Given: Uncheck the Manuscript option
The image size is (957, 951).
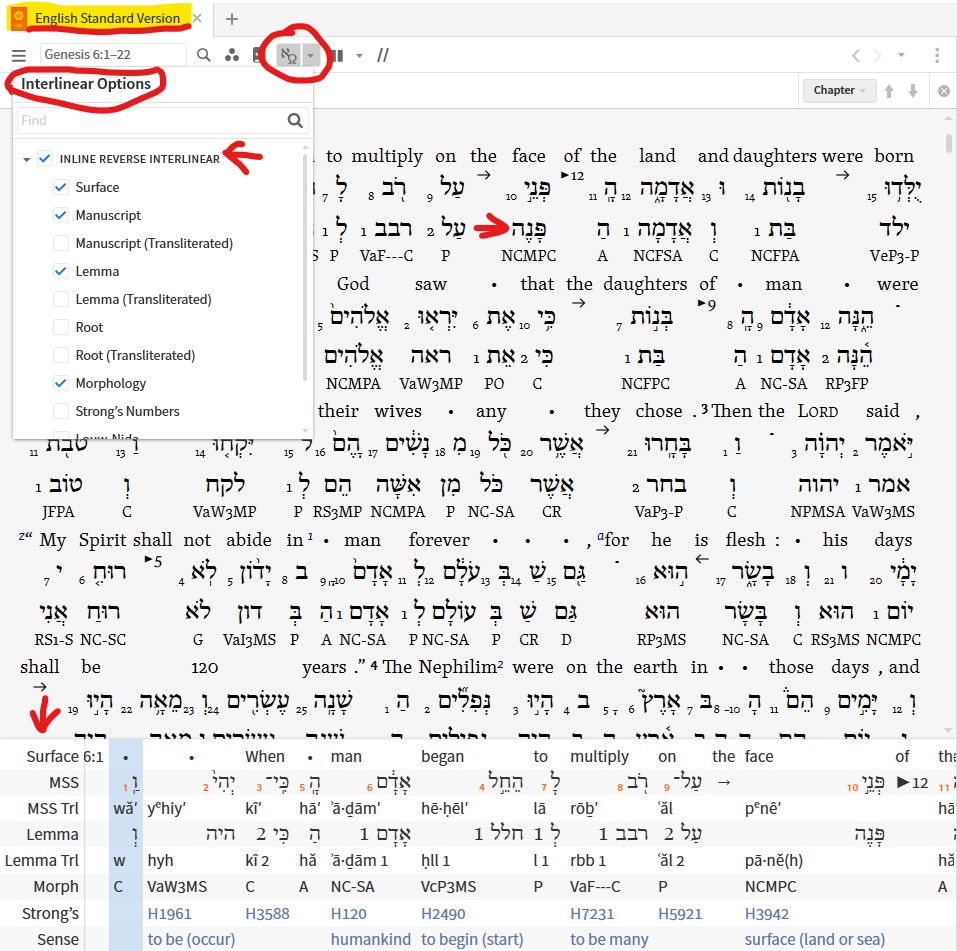Looking at the screenshot, I should click(60, 215).
